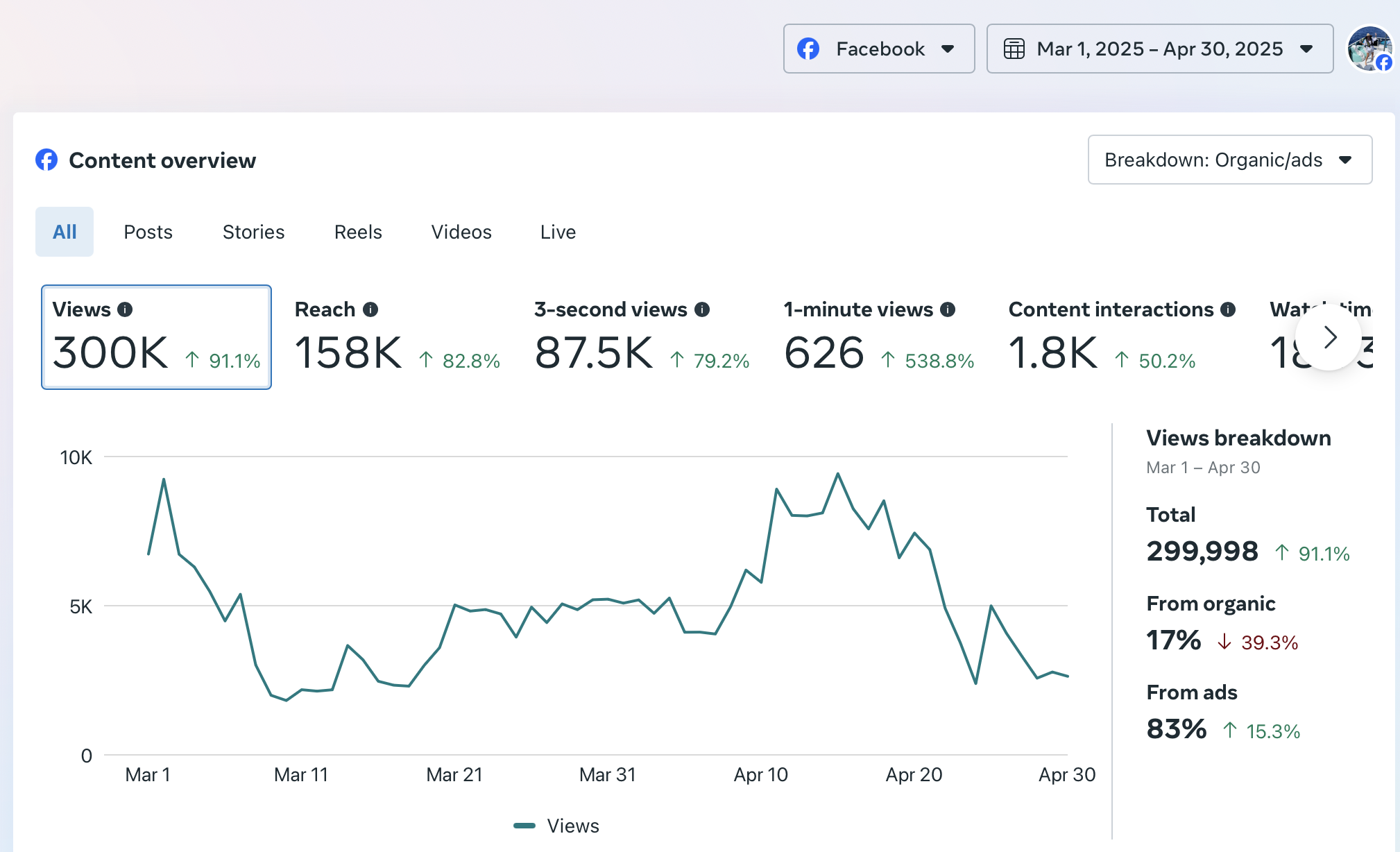Open the profile avatar in top corner
The height and width of the screenshot is (852, 1400).
(x=1369, y=49)
